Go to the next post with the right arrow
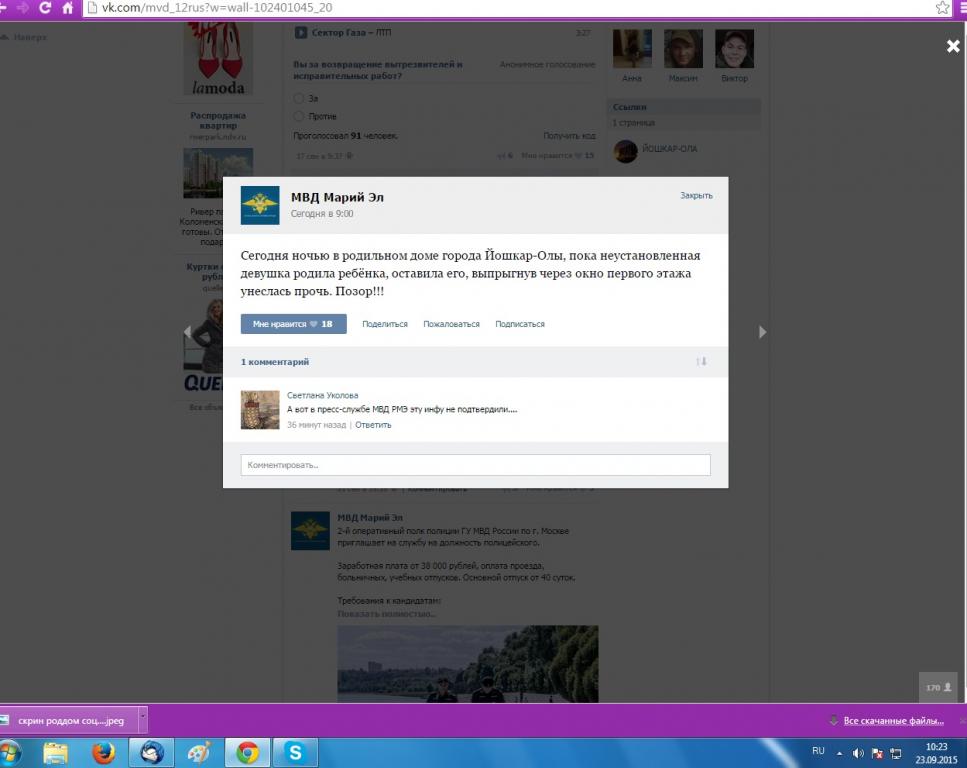The width and height of the screenshot is (967, 768). 763,332
